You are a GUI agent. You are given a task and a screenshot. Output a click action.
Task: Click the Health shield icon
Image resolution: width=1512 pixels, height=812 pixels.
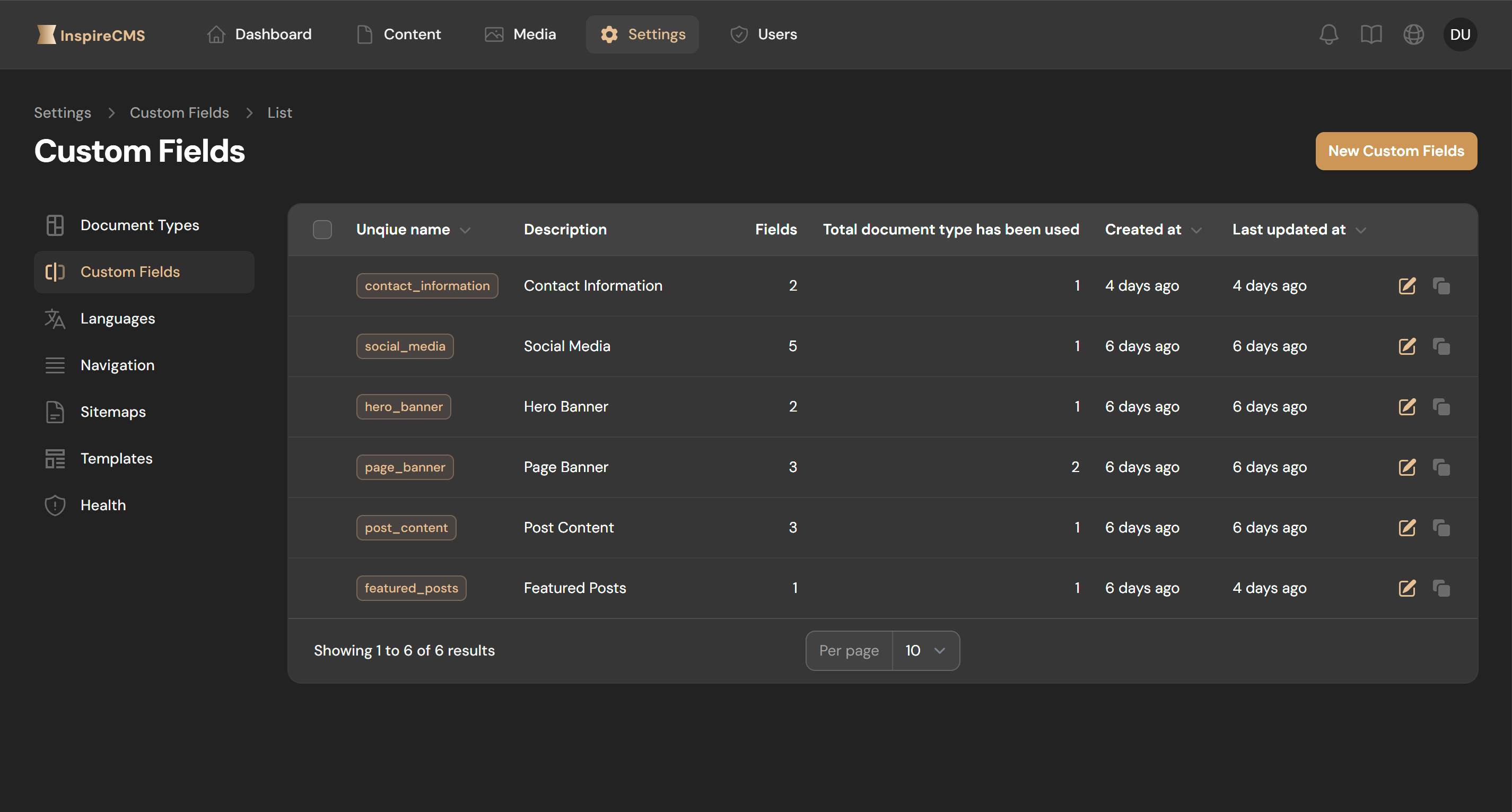pyautogui.click(x=55, y=505)
